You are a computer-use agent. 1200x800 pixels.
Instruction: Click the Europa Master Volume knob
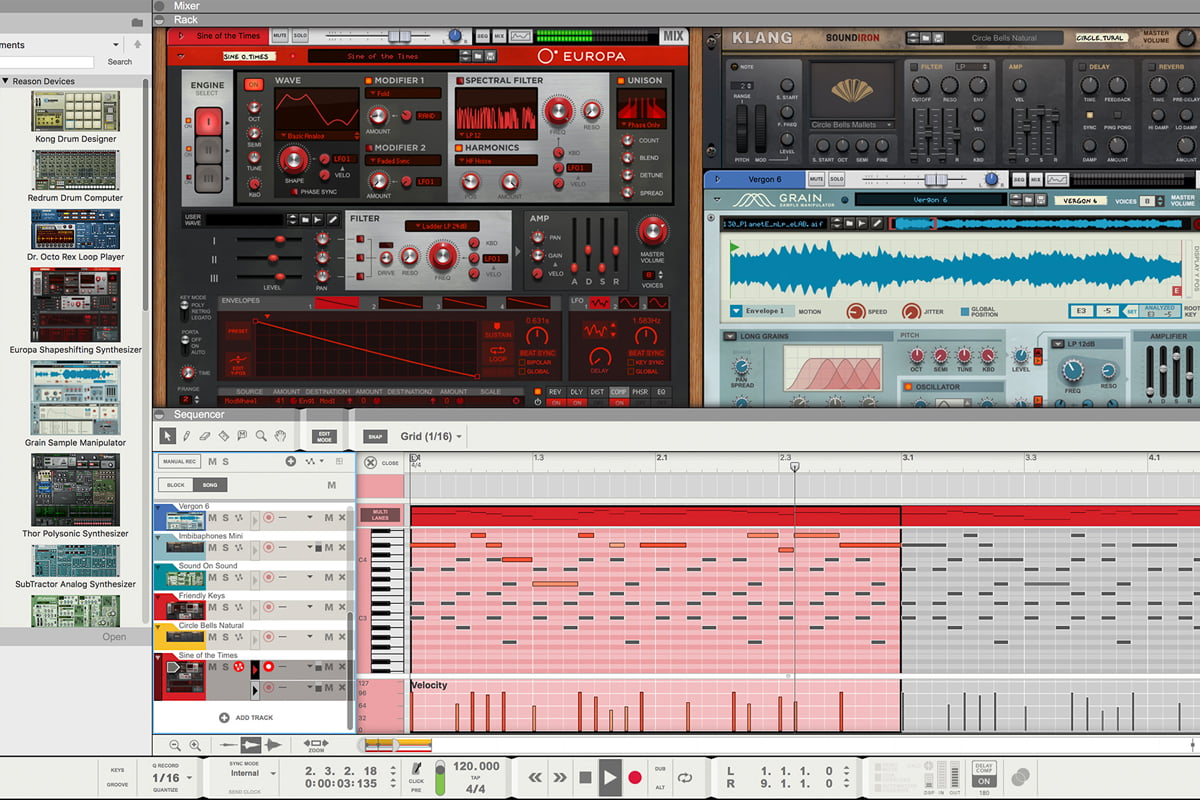[652, 231]
